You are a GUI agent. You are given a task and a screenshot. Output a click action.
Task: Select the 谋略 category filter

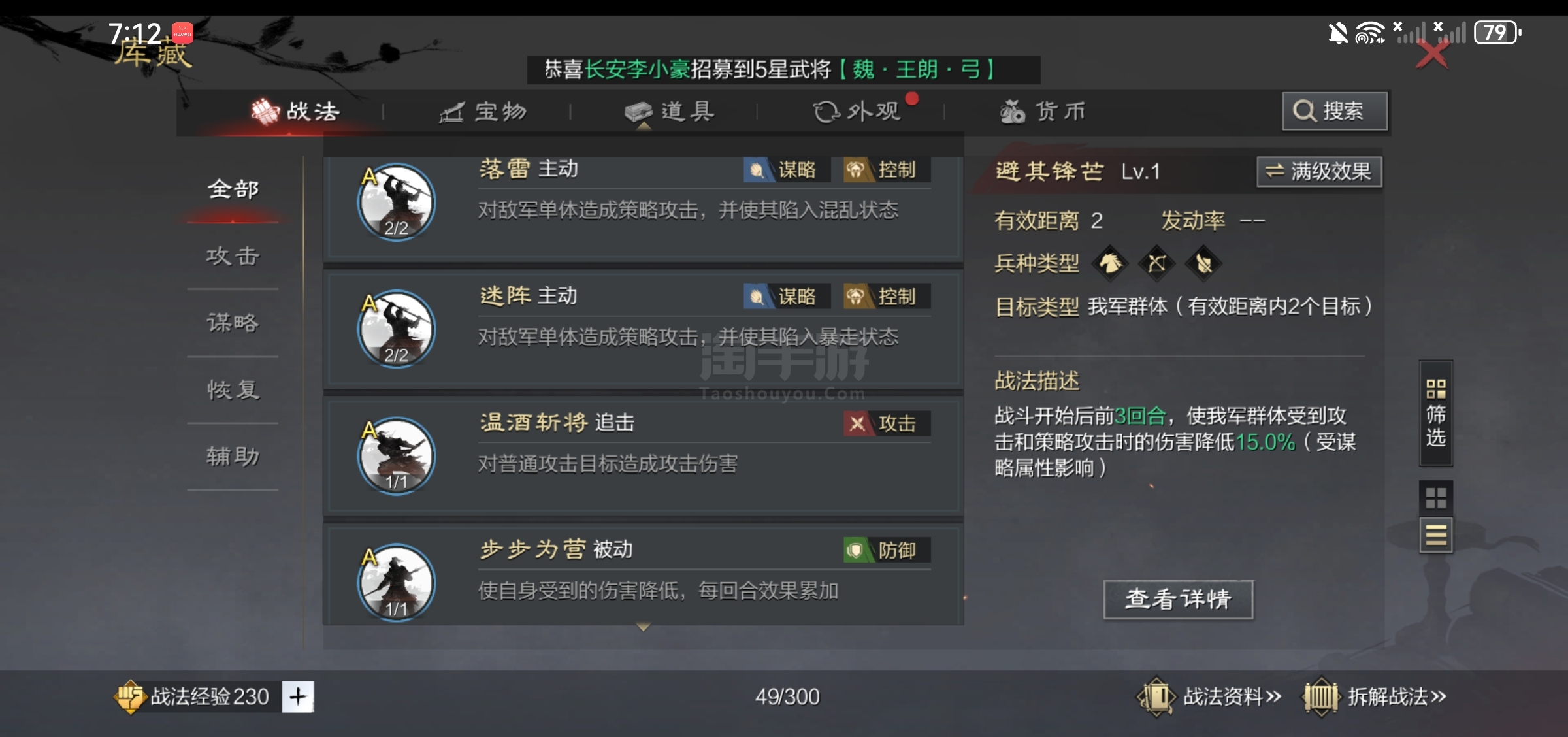[233, 322]
